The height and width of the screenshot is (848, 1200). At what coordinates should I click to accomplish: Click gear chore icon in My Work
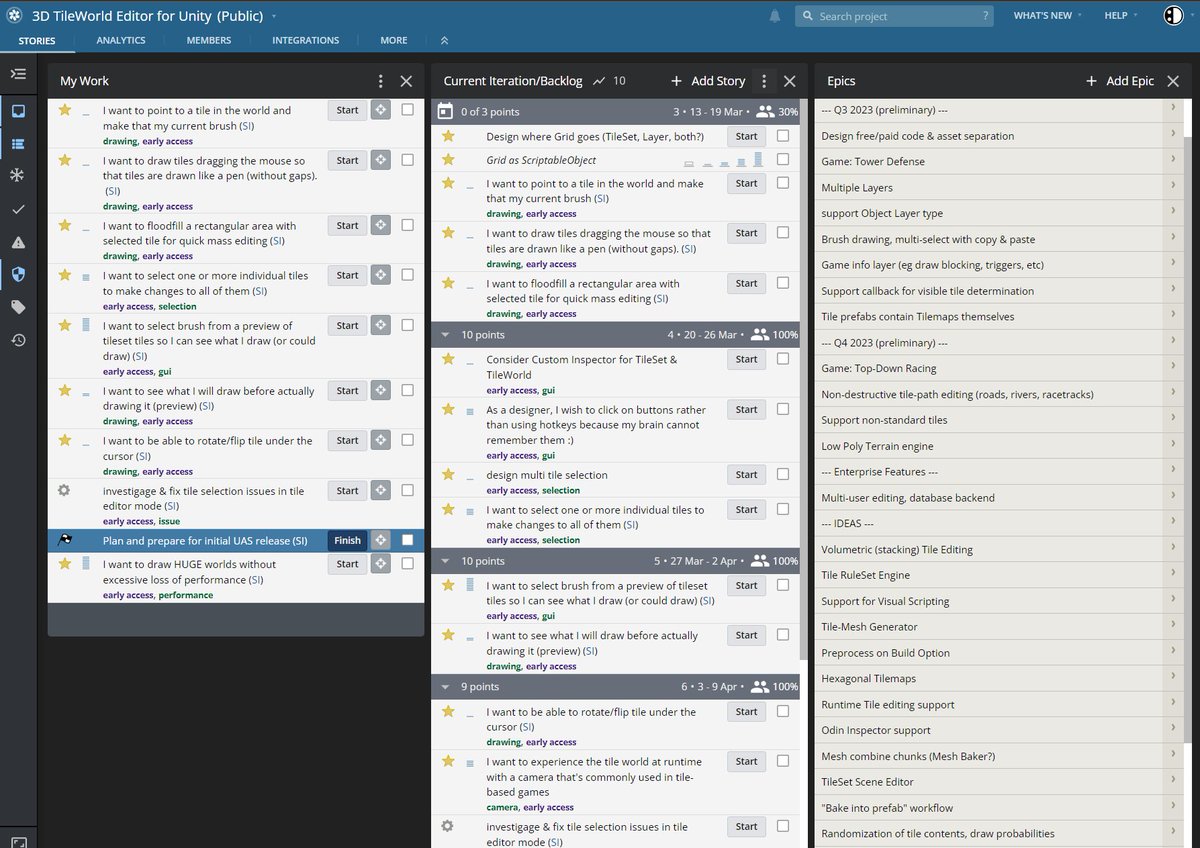pos(64,491)
